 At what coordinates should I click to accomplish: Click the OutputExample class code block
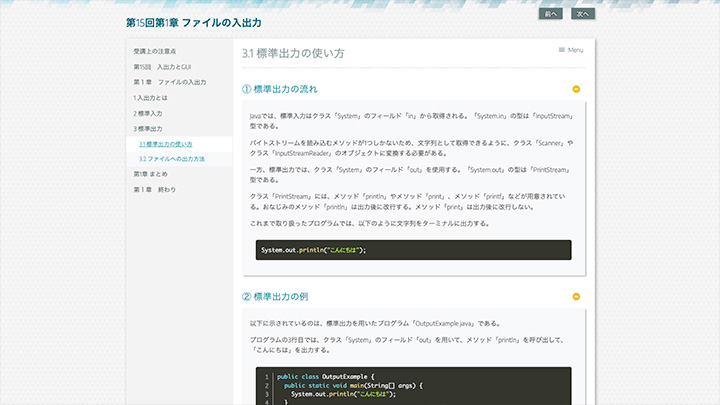point(414,386)
